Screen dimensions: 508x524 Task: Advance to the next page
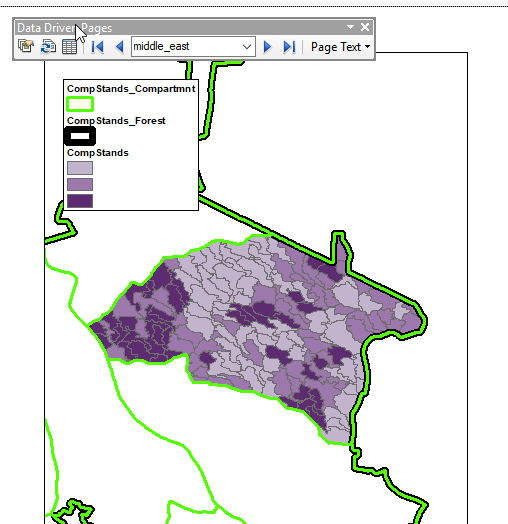[x=267, y=47]
